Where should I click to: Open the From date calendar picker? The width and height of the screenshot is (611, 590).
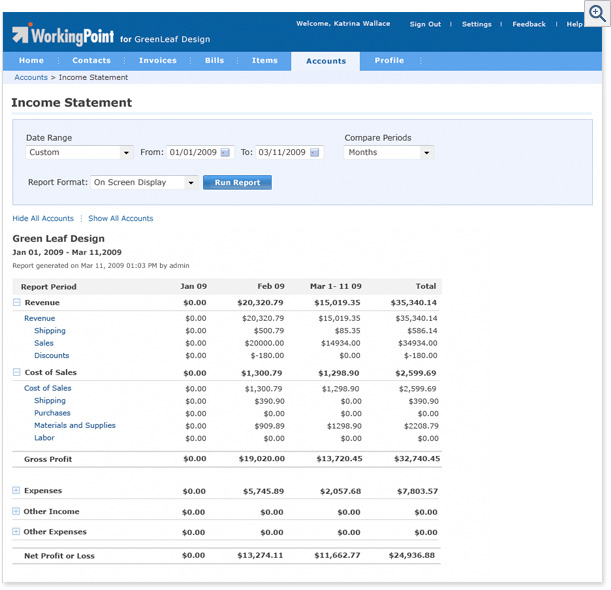coord(225,152)
